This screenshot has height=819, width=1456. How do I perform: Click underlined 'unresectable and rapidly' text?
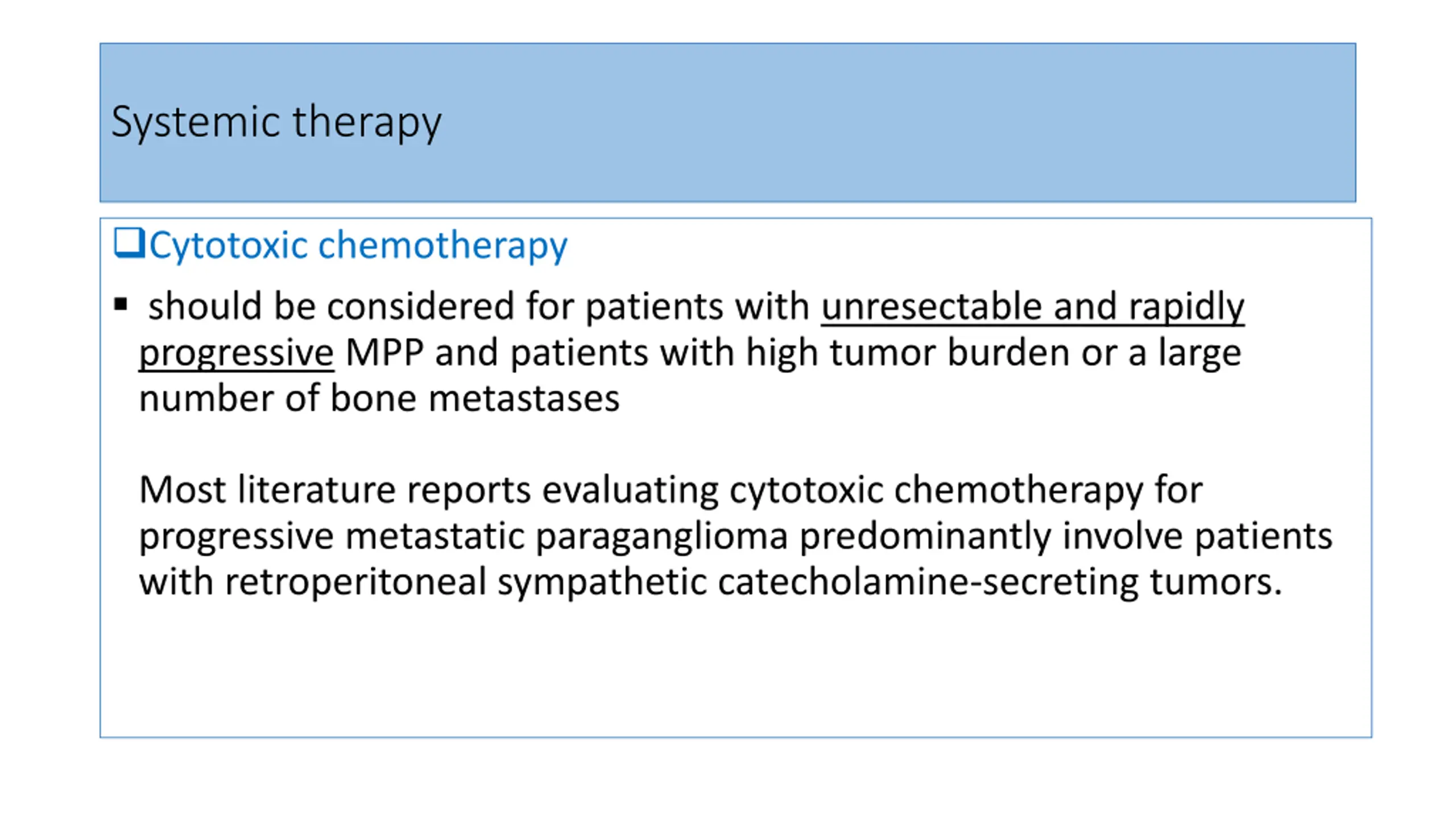coord(1032,307)
